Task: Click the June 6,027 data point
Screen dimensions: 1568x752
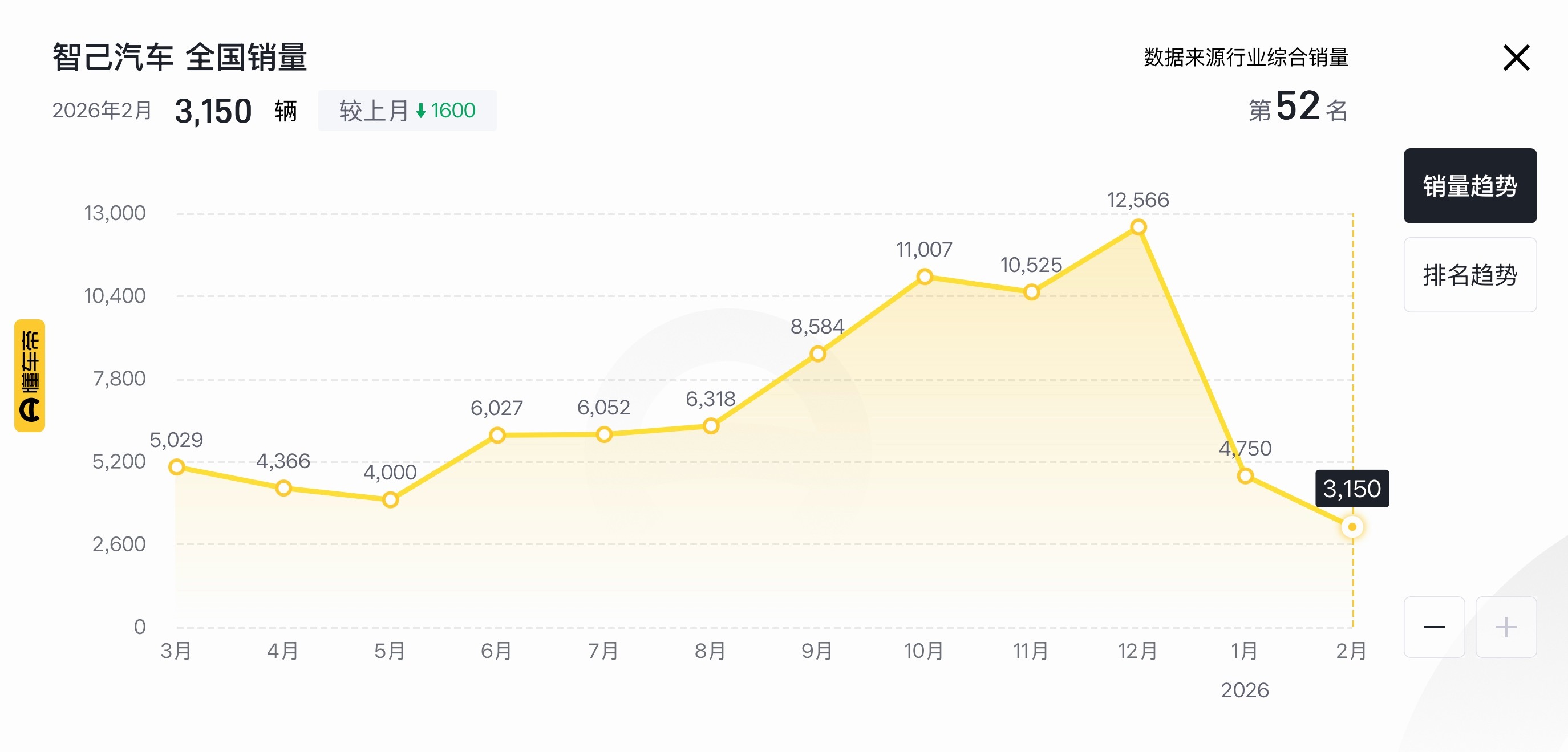Action: tap(497, 436)
